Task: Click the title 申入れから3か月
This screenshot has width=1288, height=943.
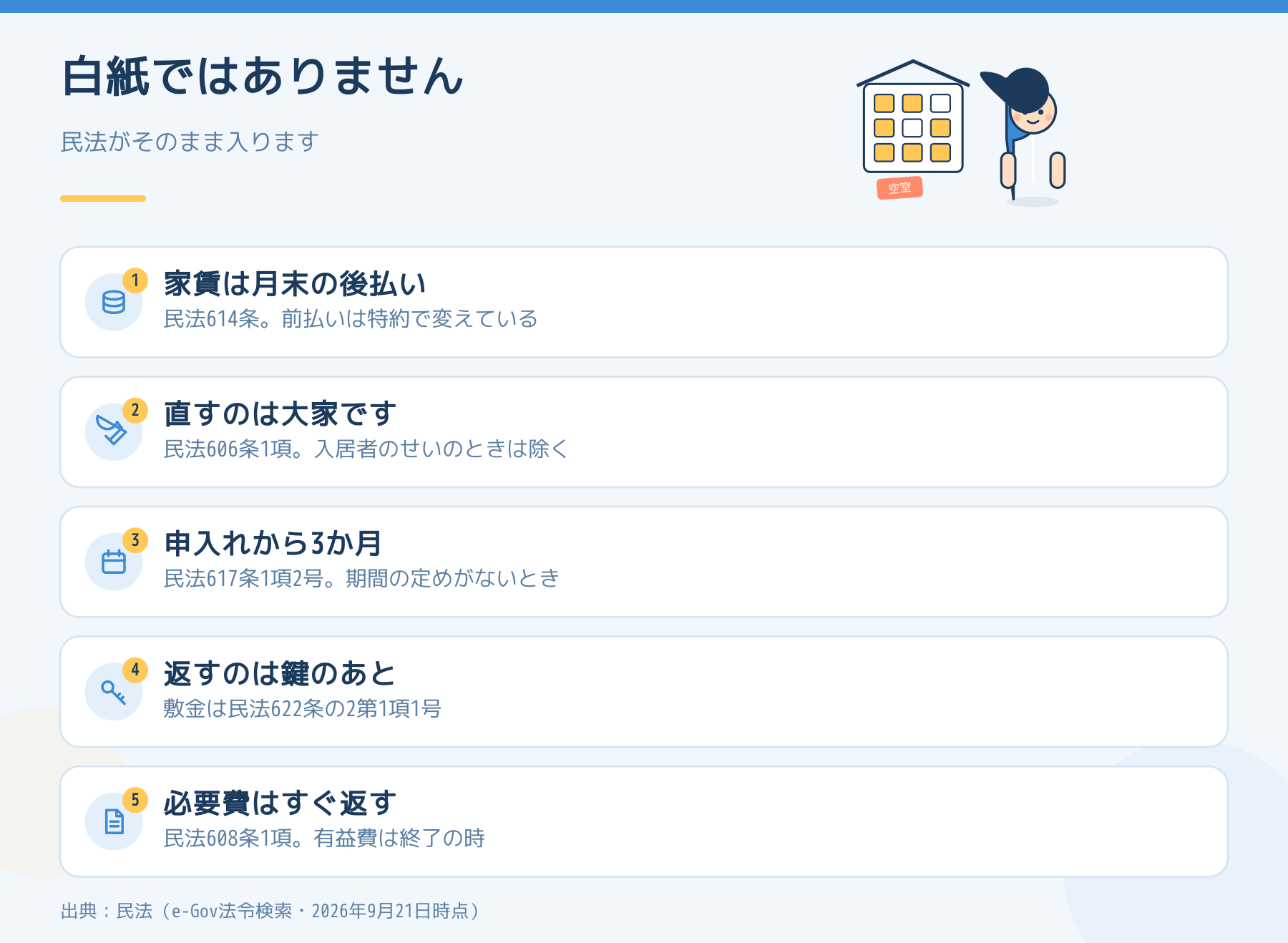Action: tap(273, 544)
